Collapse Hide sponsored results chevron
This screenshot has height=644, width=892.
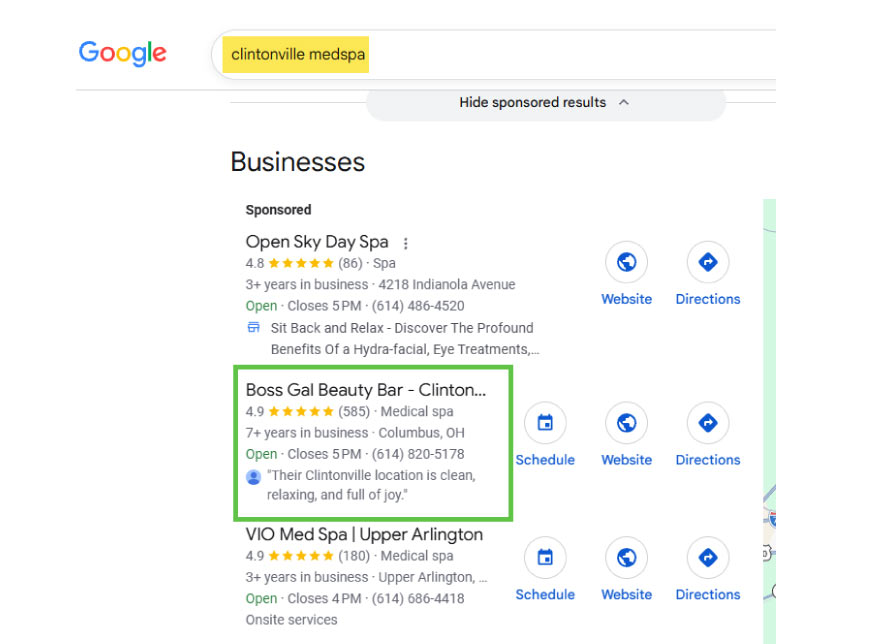click(624, 102)
